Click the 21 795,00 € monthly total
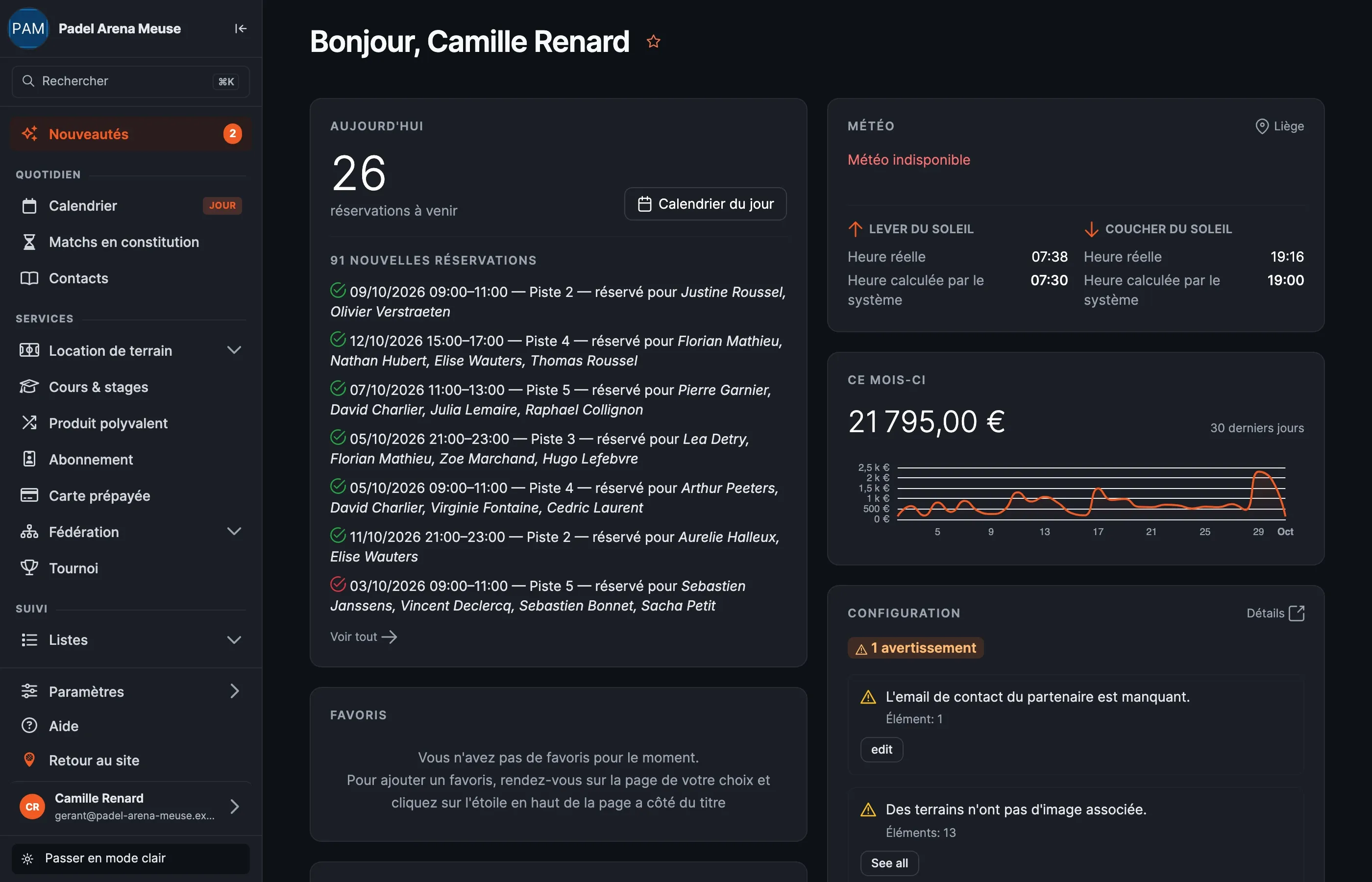The image size is (1372, 882). click(x=927, y=421)
